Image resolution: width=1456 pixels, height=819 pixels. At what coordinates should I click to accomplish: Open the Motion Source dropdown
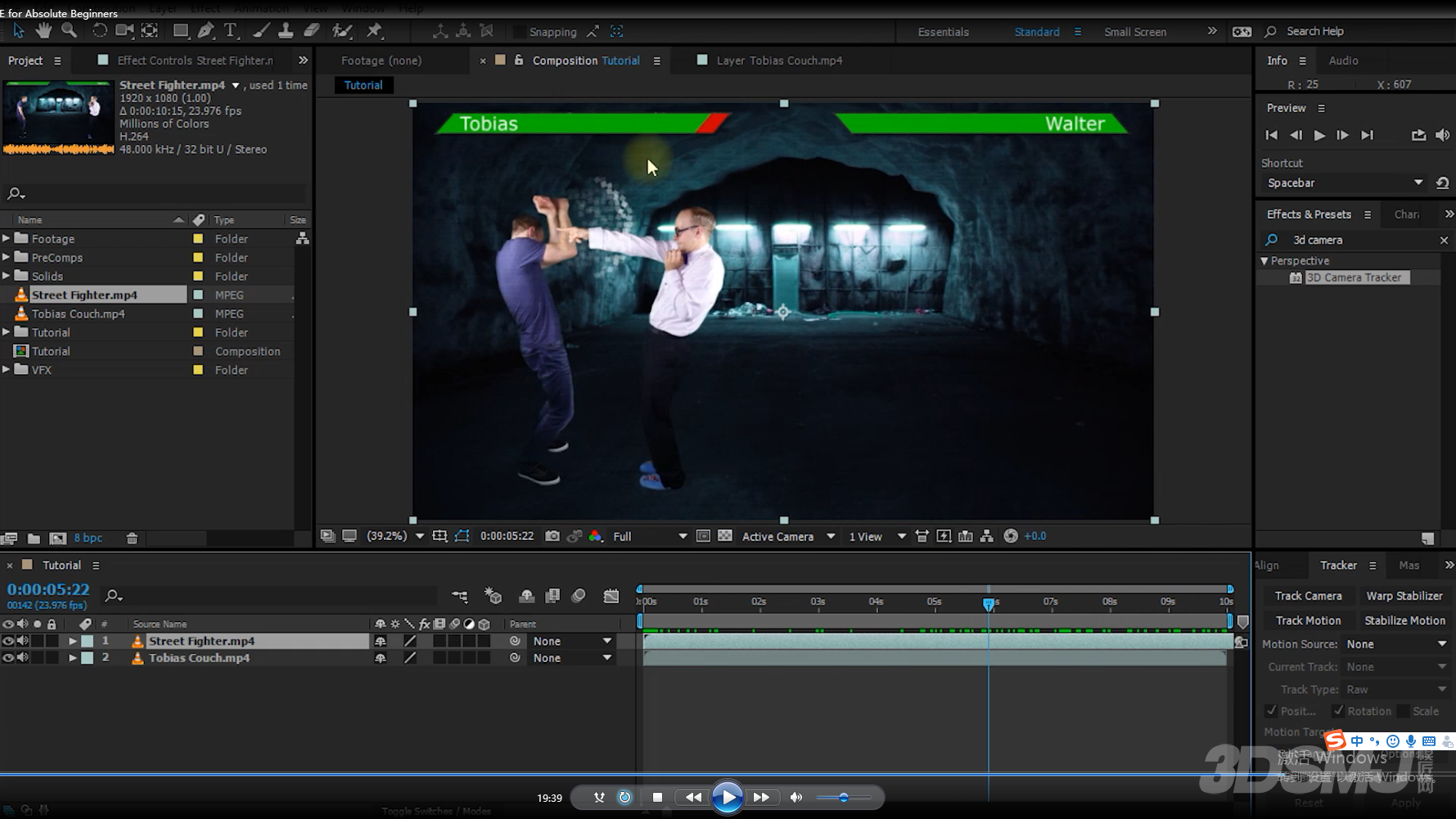[x=1396, y=645]
